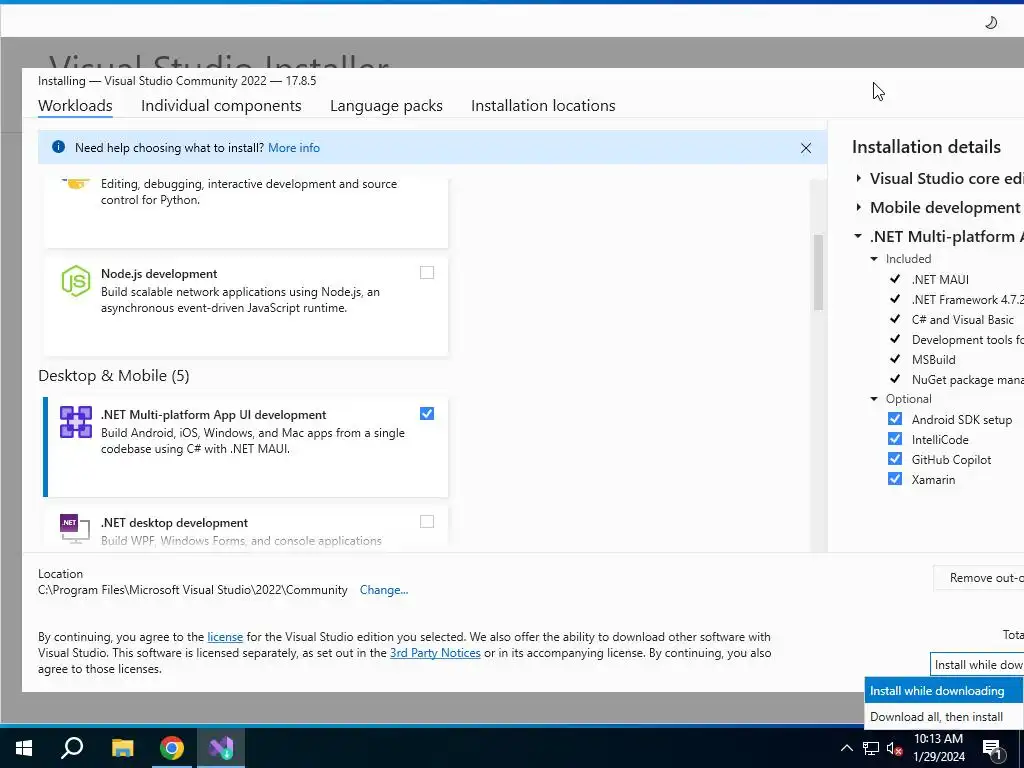
Task: Open the More info link
Action: 294,148
